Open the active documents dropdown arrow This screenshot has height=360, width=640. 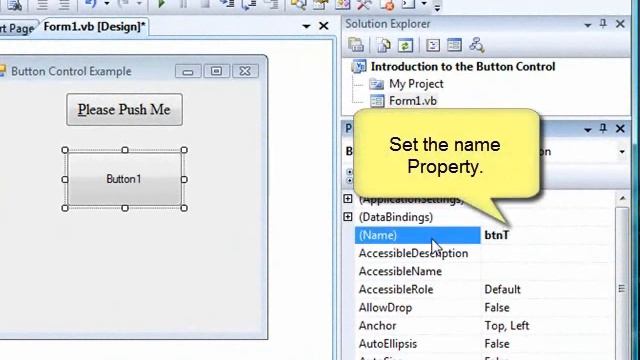(x=306, y=26)
